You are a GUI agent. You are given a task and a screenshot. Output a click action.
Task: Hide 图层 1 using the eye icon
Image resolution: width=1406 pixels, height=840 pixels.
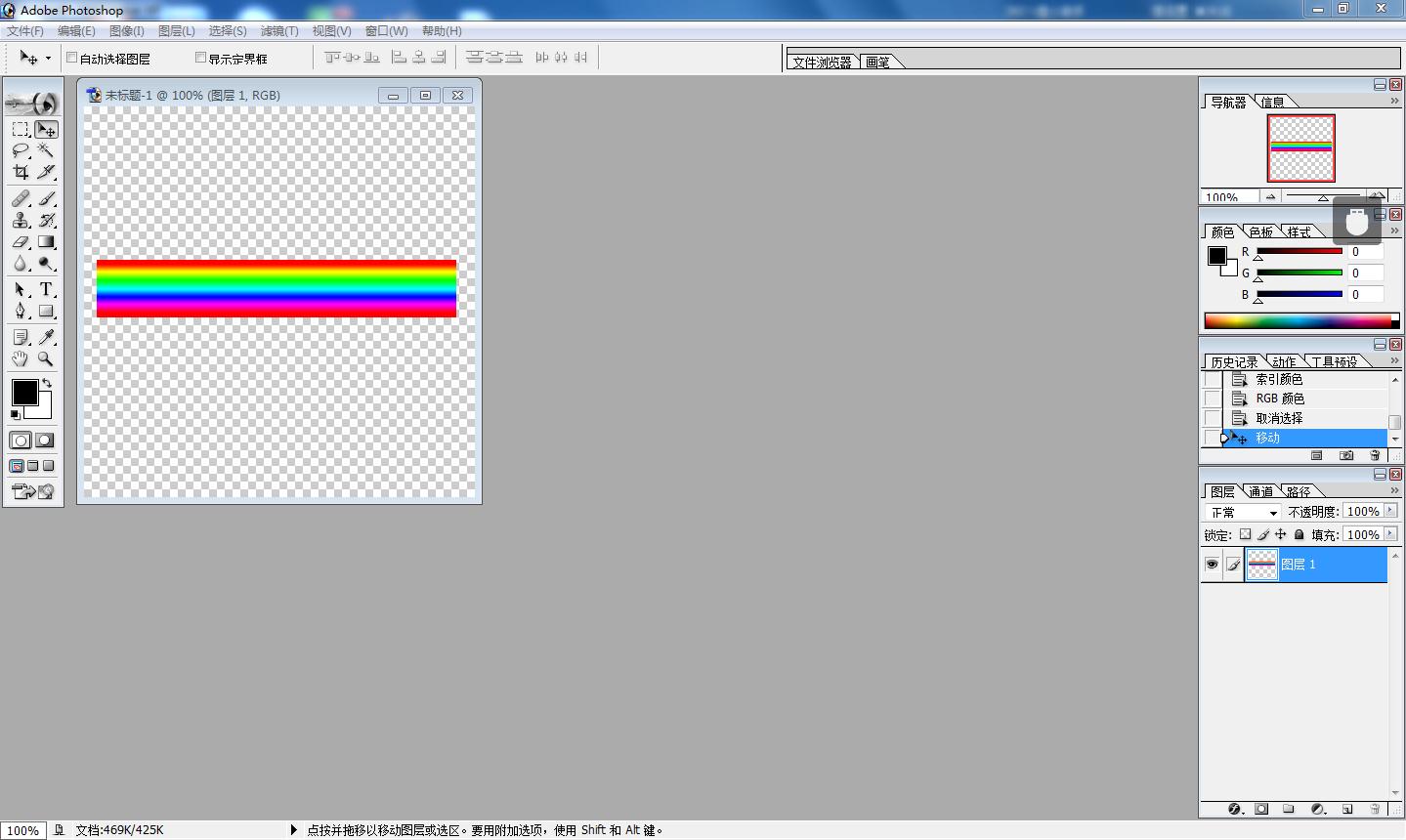1212,564
